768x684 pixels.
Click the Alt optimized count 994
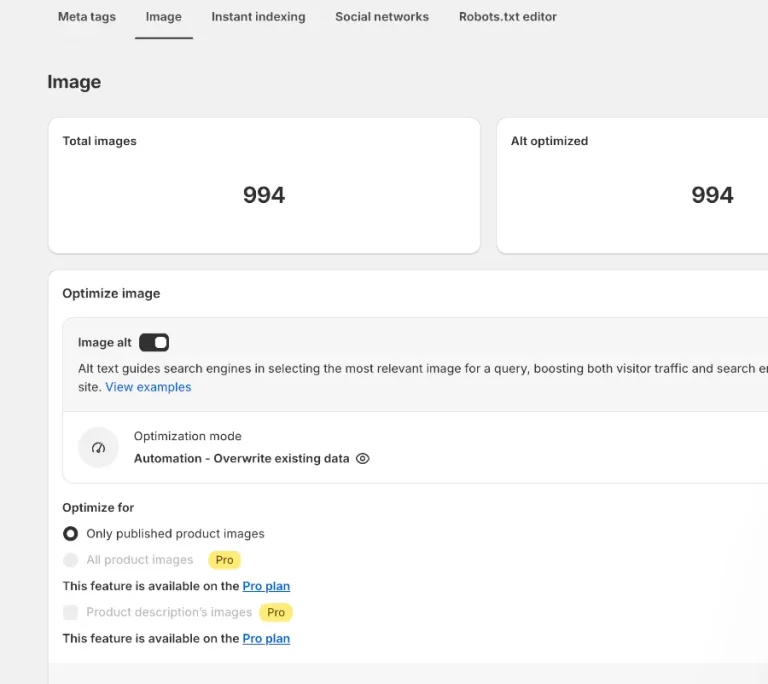click(x=712, y=195)
